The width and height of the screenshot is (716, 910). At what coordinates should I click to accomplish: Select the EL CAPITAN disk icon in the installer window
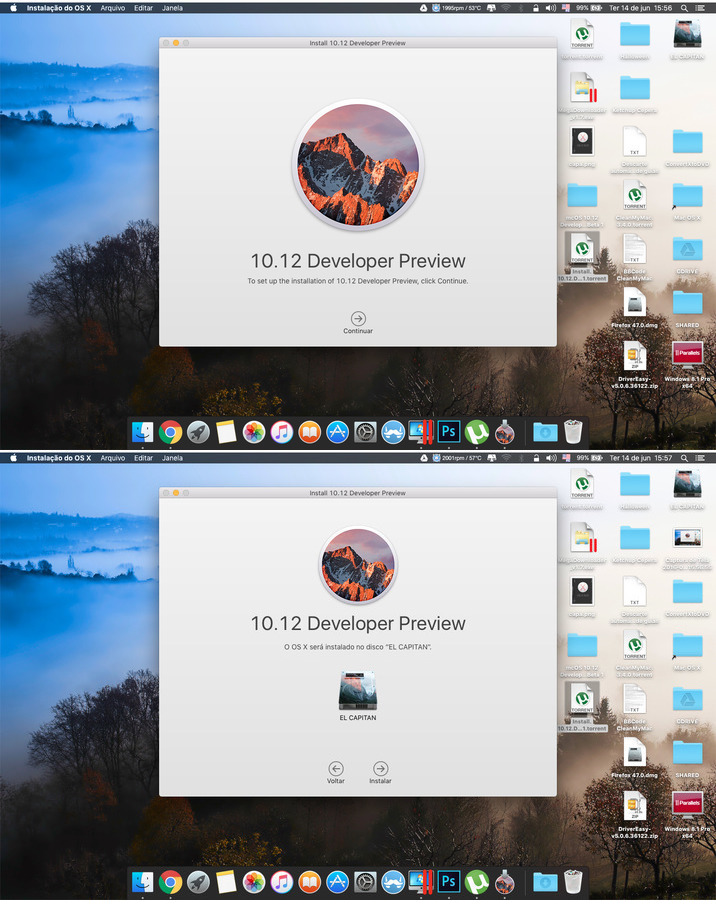(x=358, y=691)
